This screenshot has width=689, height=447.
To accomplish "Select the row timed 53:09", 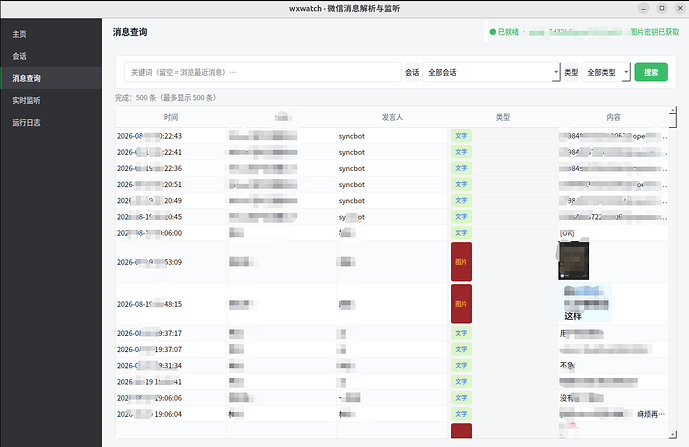I will click(x=392, y=262).
